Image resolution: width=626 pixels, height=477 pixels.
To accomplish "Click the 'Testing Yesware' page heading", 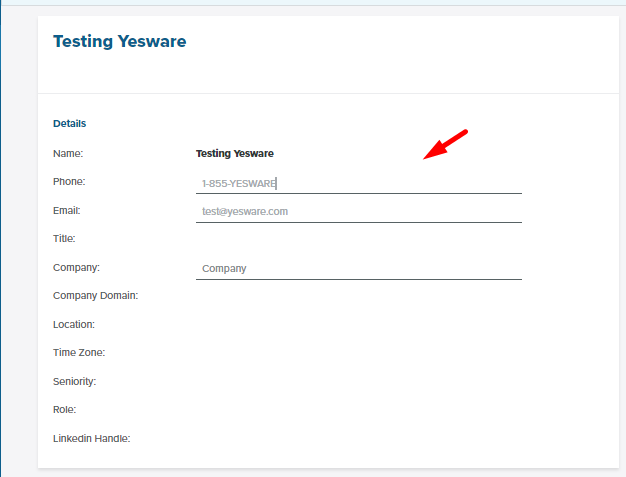I will (120, 42).
